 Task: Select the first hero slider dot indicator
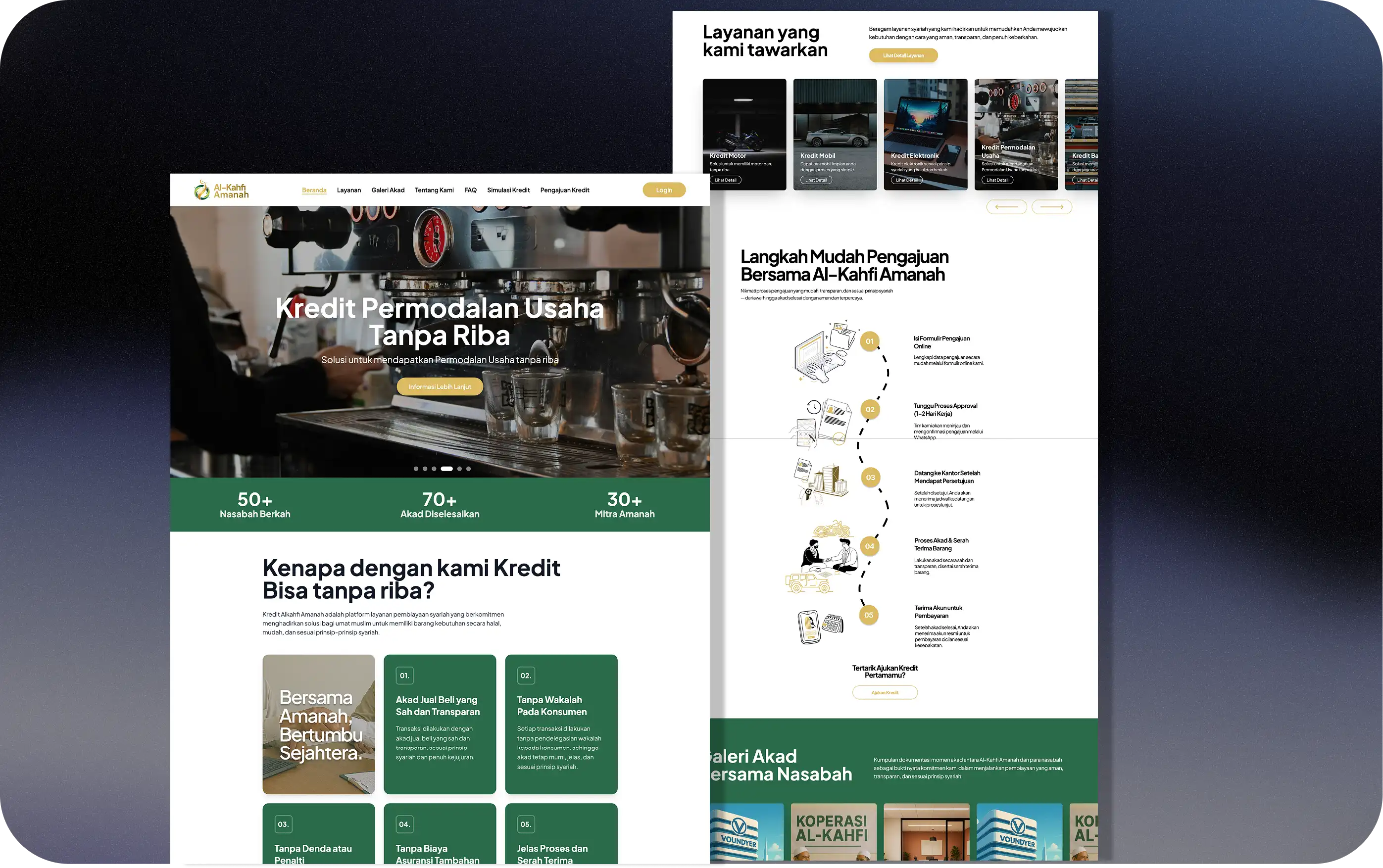click(416, 469)
